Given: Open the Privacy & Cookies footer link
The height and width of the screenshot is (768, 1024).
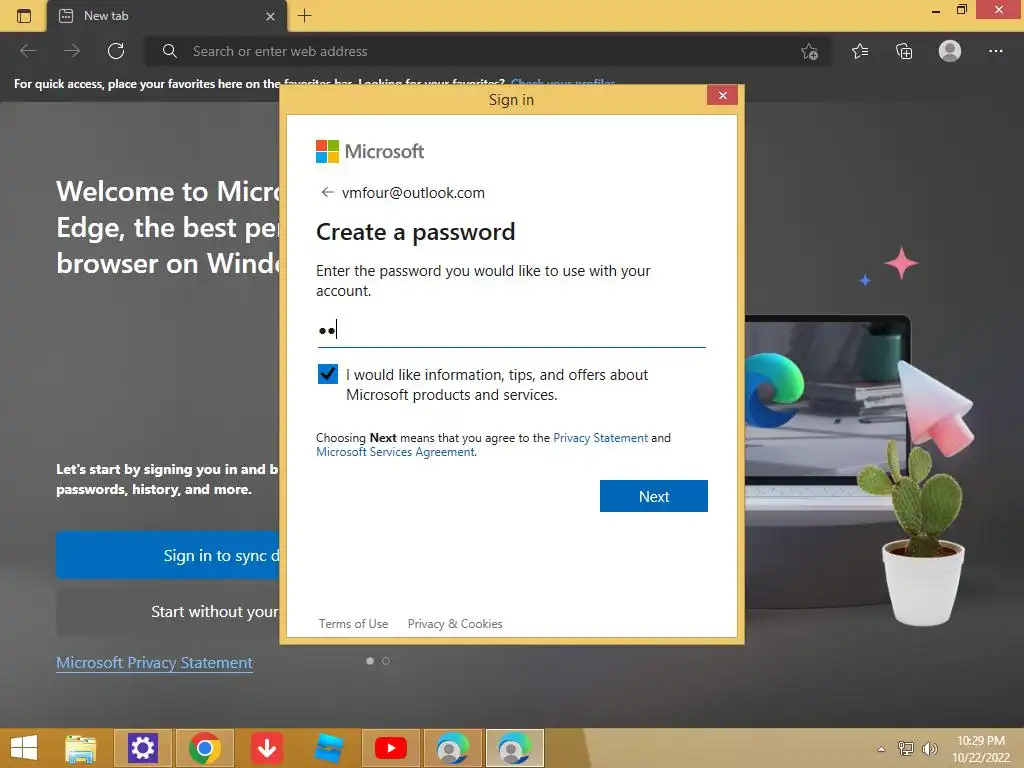Looking at the screenshot, I should (x=455, y=624).
